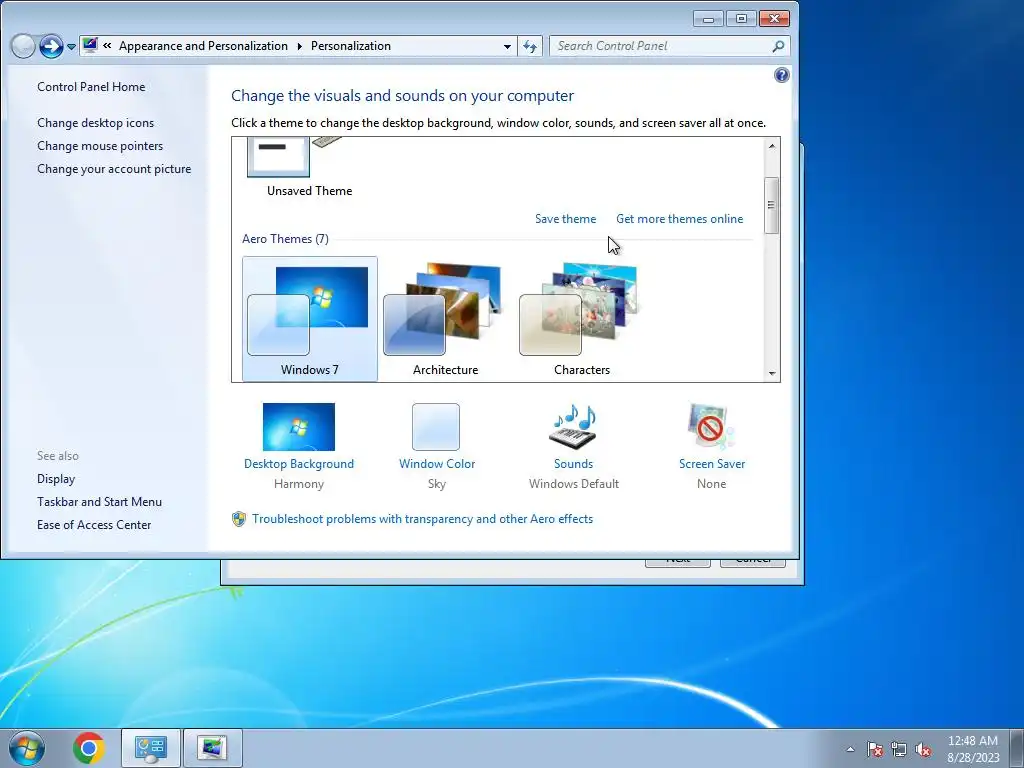Click the Aero troubleshoot shield icon
Image resolution: width=1024 pixels, height=768 pixels.
click(239, 519)
